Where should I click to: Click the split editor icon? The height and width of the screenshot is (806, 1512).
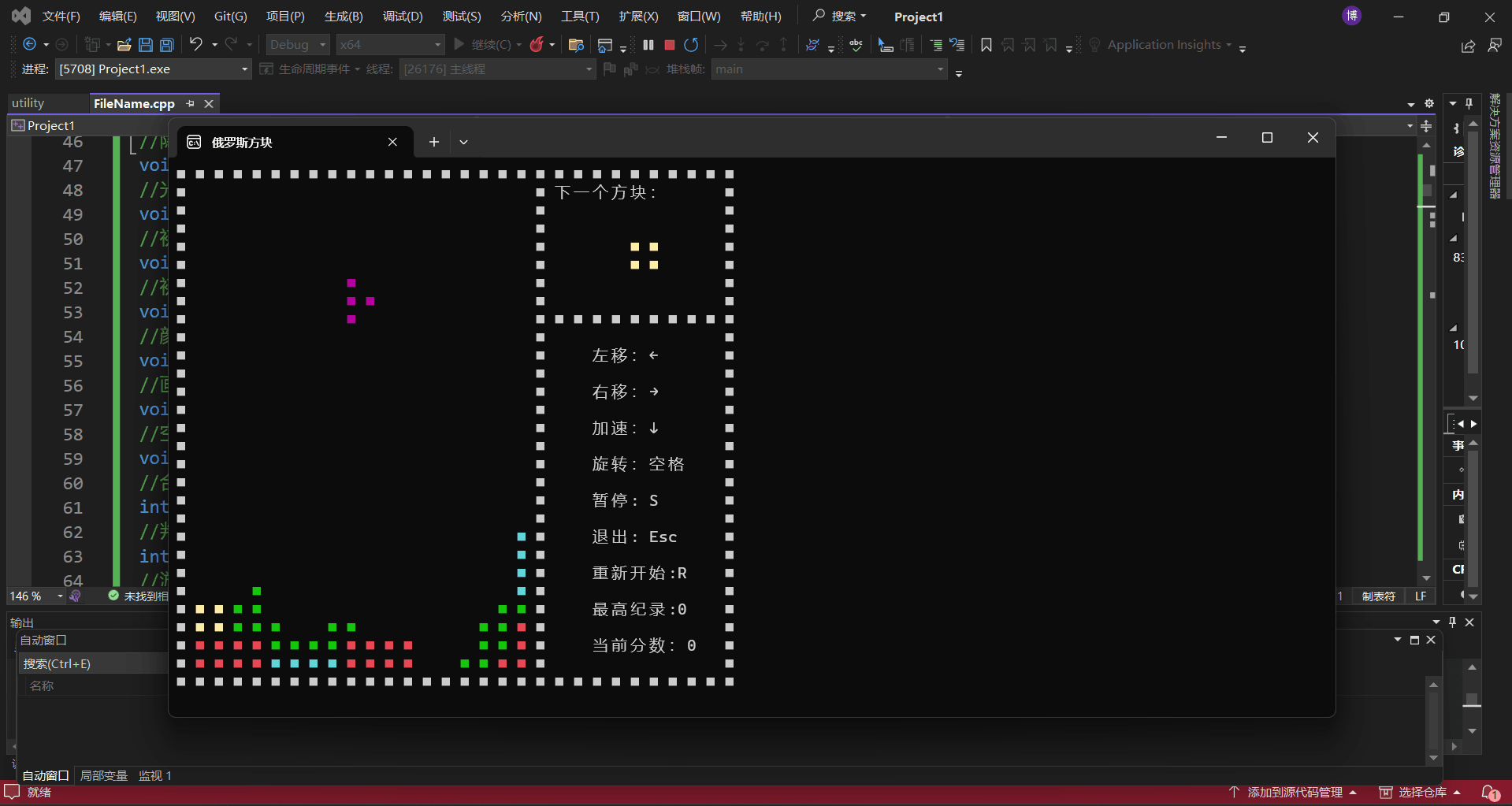(1426, 126)
